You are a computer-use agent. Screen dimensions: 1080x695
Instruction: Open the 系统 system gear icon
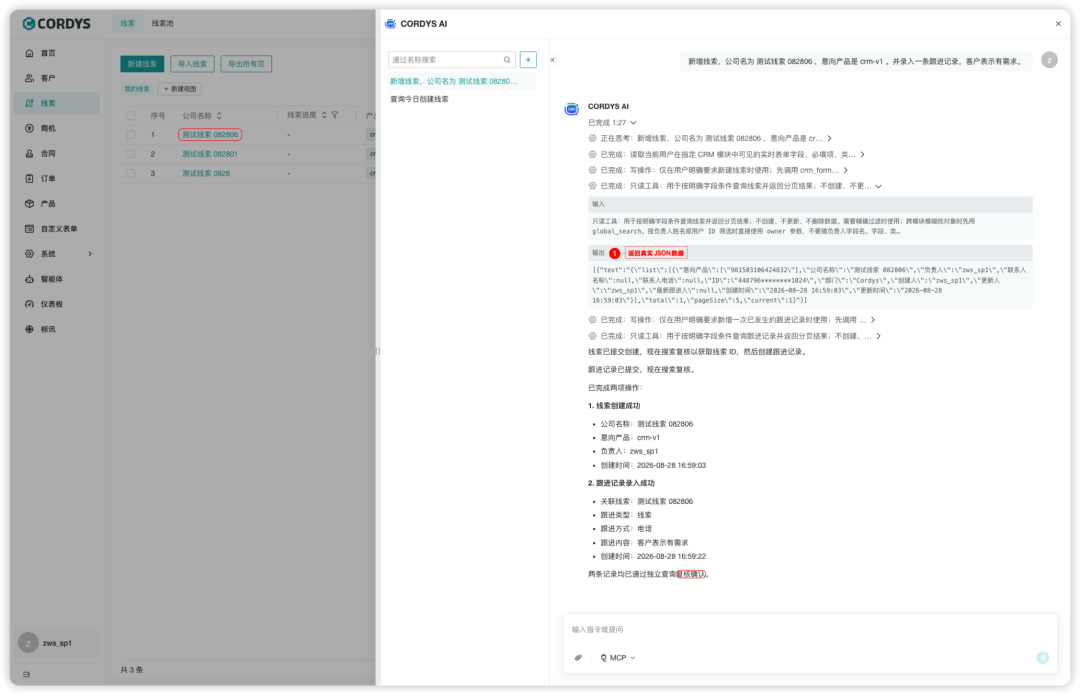(29, 253)
